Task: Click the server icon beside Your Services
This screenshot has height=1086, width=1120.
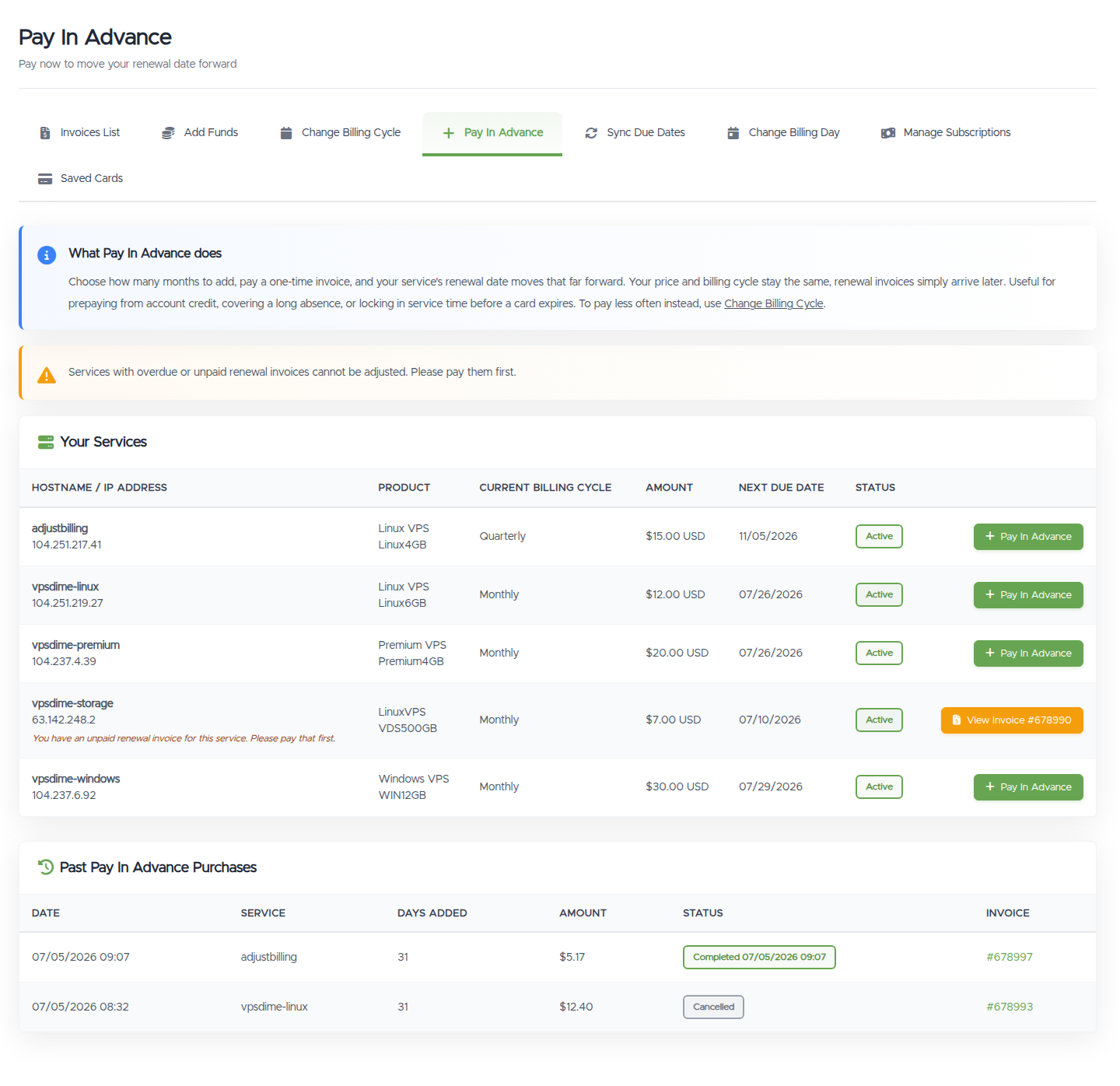Action: click(46, 442)
